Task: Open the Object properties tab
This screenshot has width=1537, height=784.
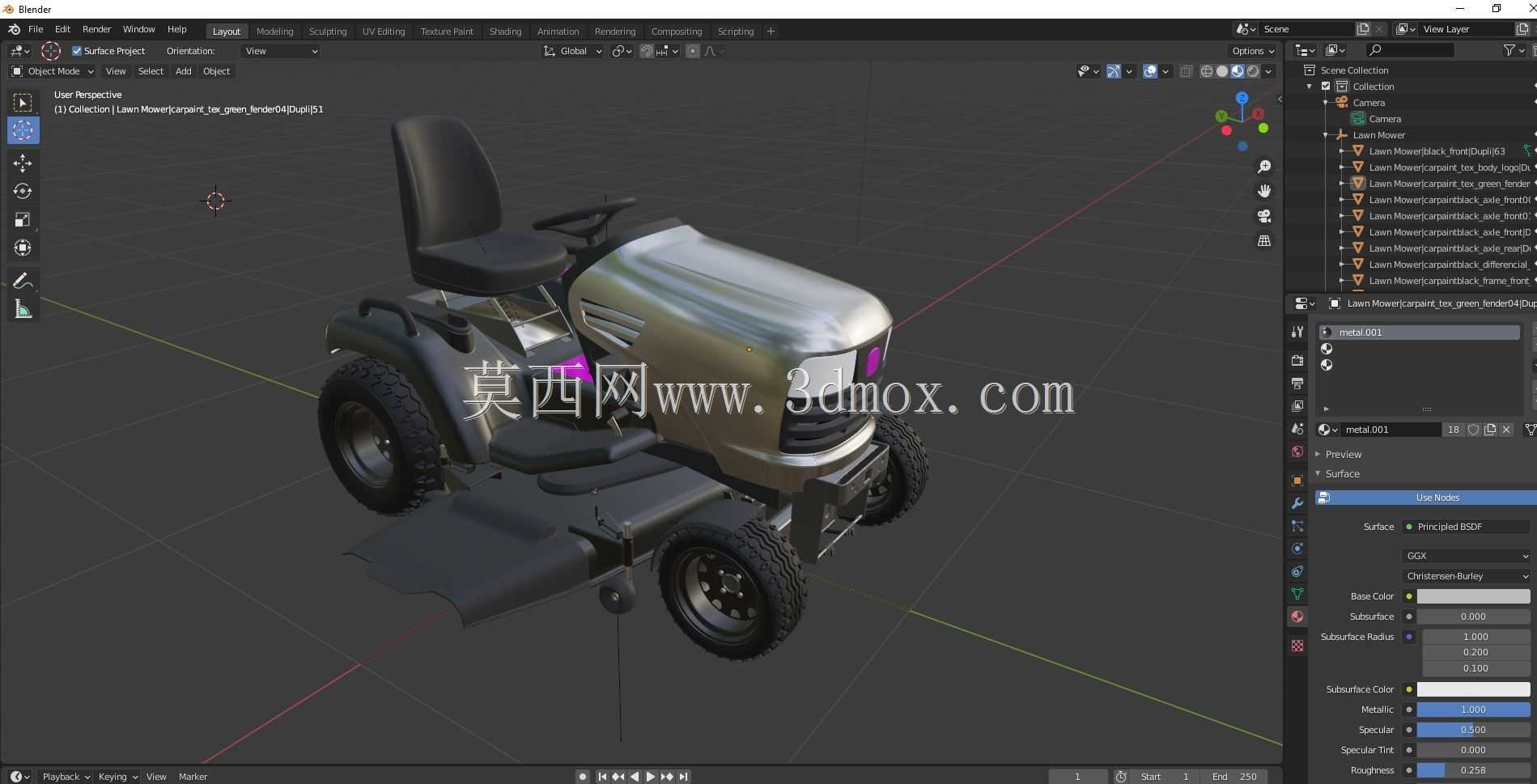Action: (1297, 481)
